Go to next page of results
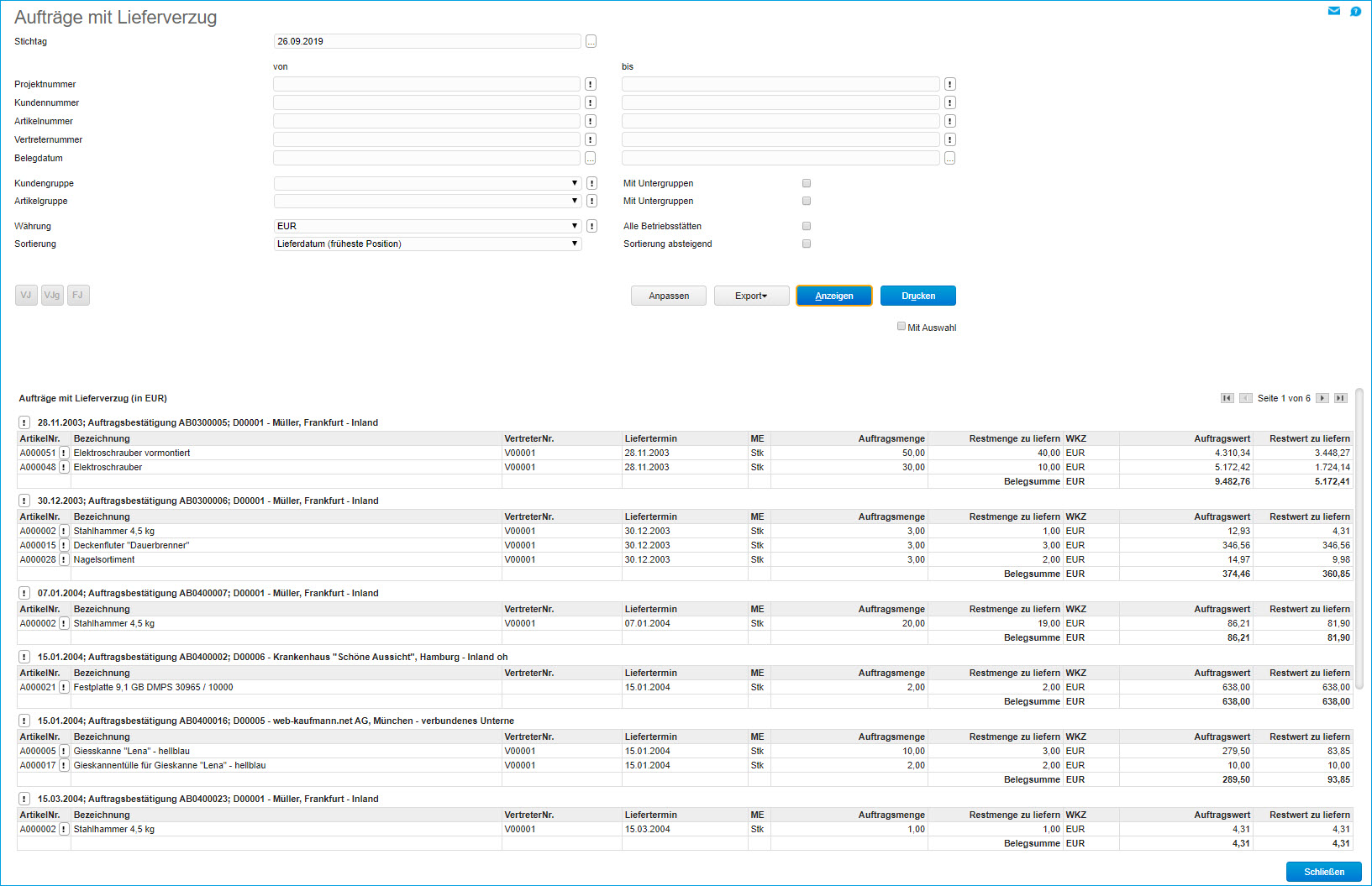 click(x=1322, y=398)
